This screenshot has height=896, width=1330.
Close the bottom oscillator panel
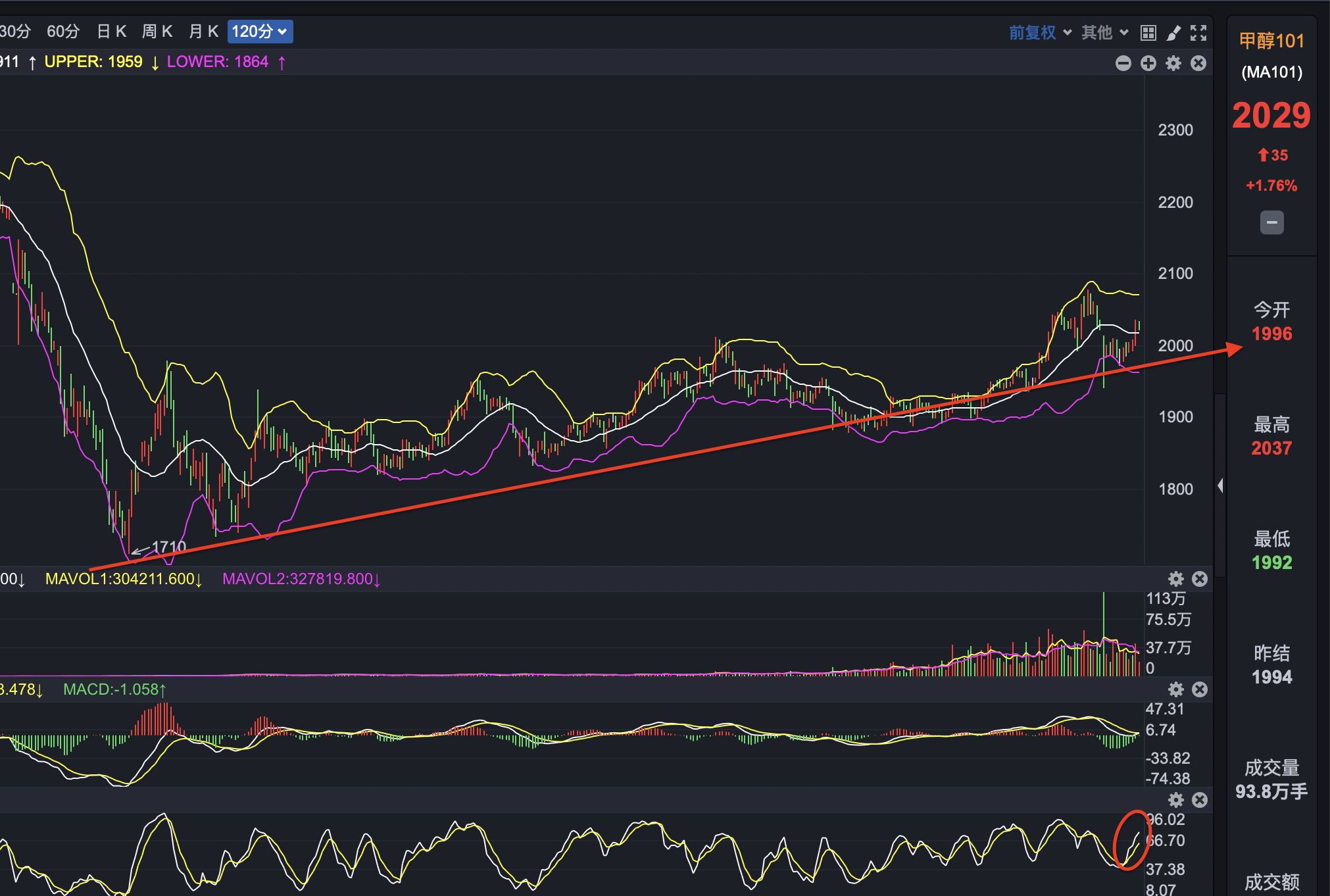(x=1200, y=800)
